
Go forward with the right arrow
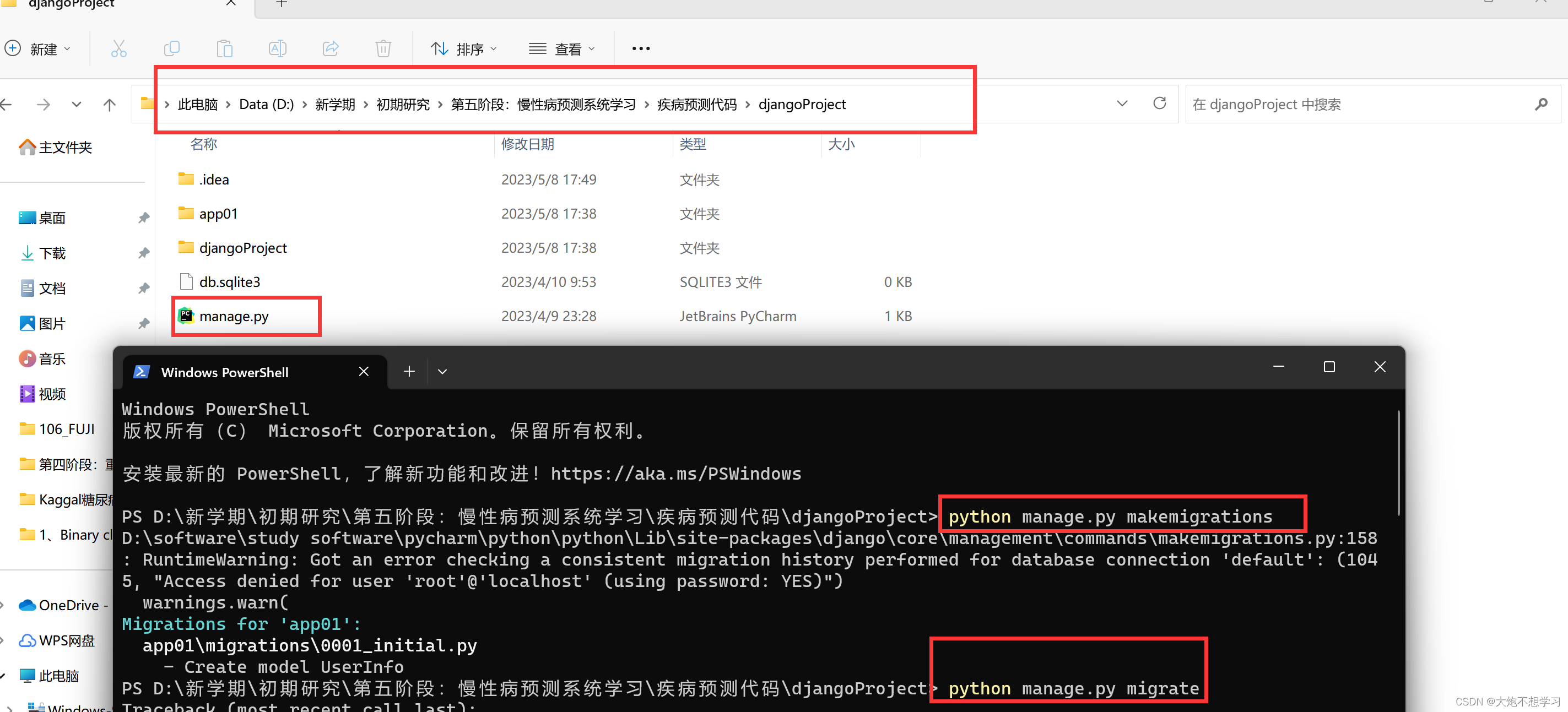pyautogui.click(x=43, y=105)
